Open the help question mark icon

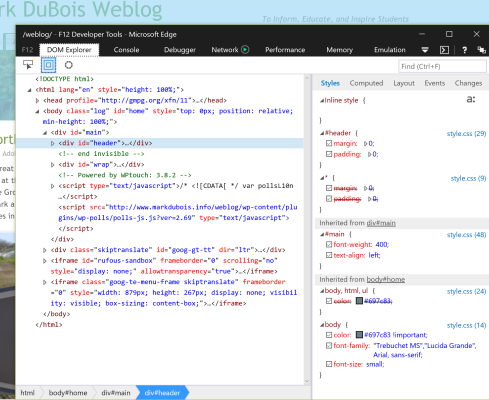[464, 50]
